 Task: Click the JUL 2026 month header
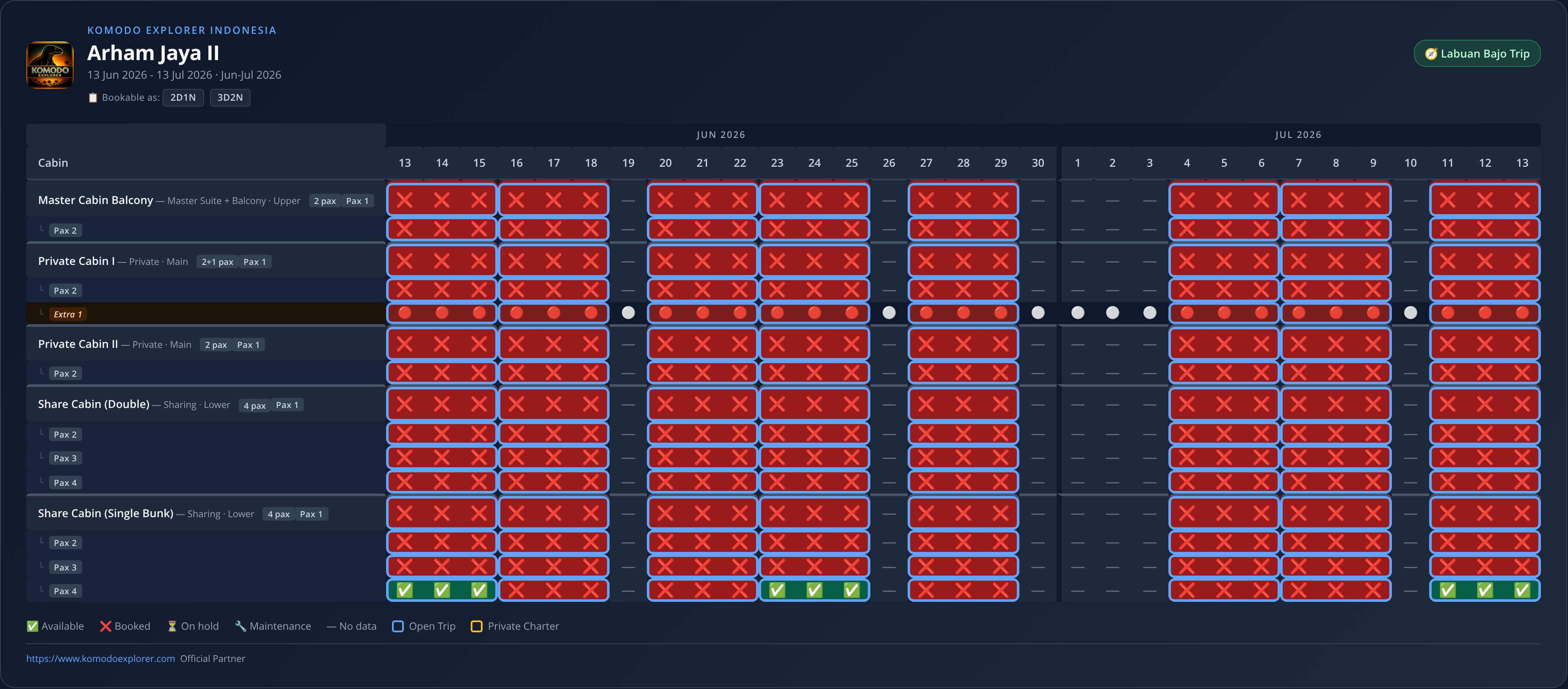click(1298, 135)
